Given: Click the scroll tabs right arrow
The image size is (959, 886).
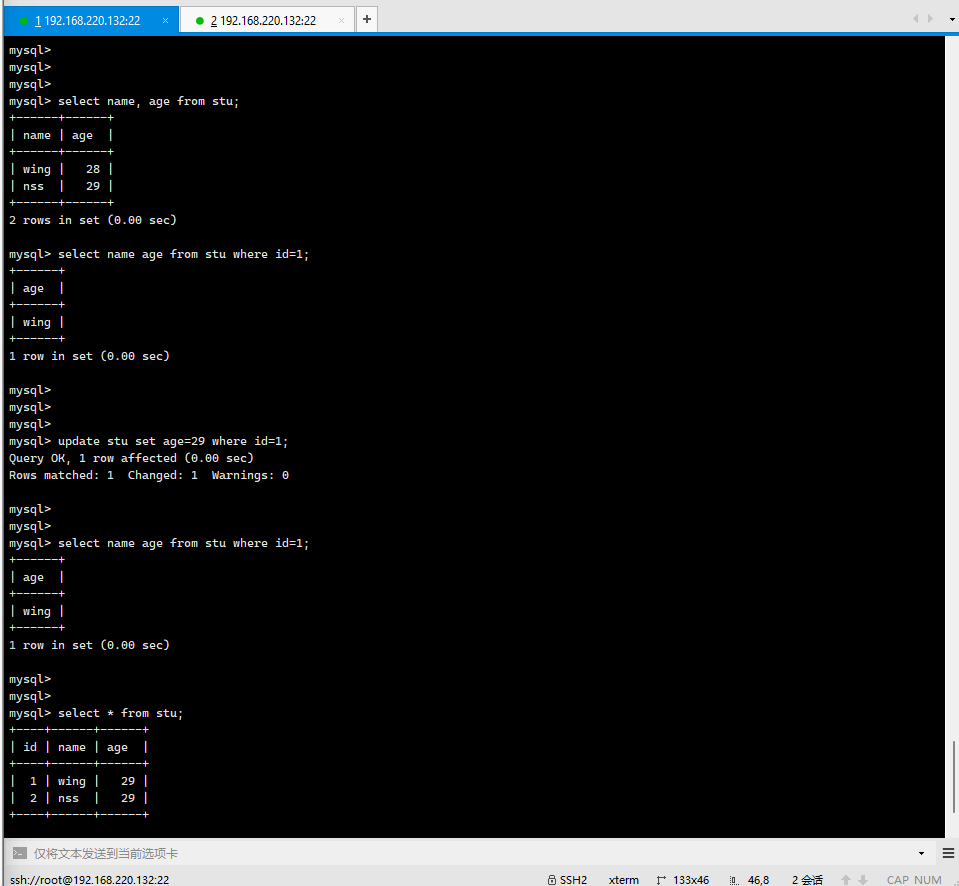Looking at the screenshot, I should 930,19.
